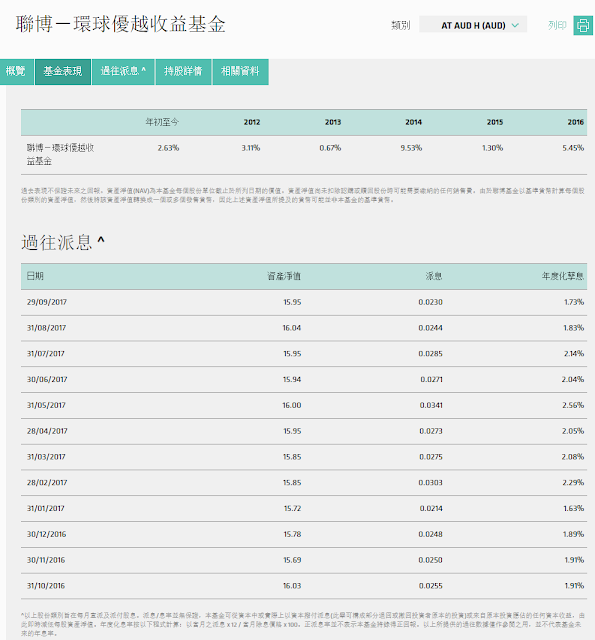Viewport: 595px width, 640px height.
Task: Click the 年度化孳息 column header
Action: point(563,276)
